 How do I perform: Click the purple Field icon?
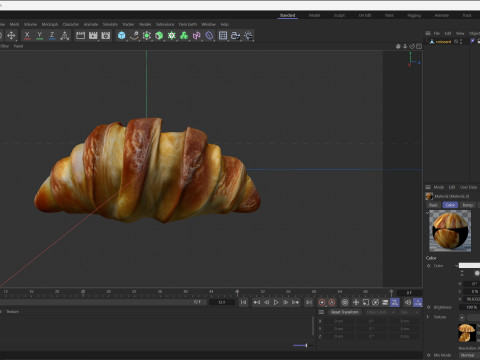coord(209,35)
